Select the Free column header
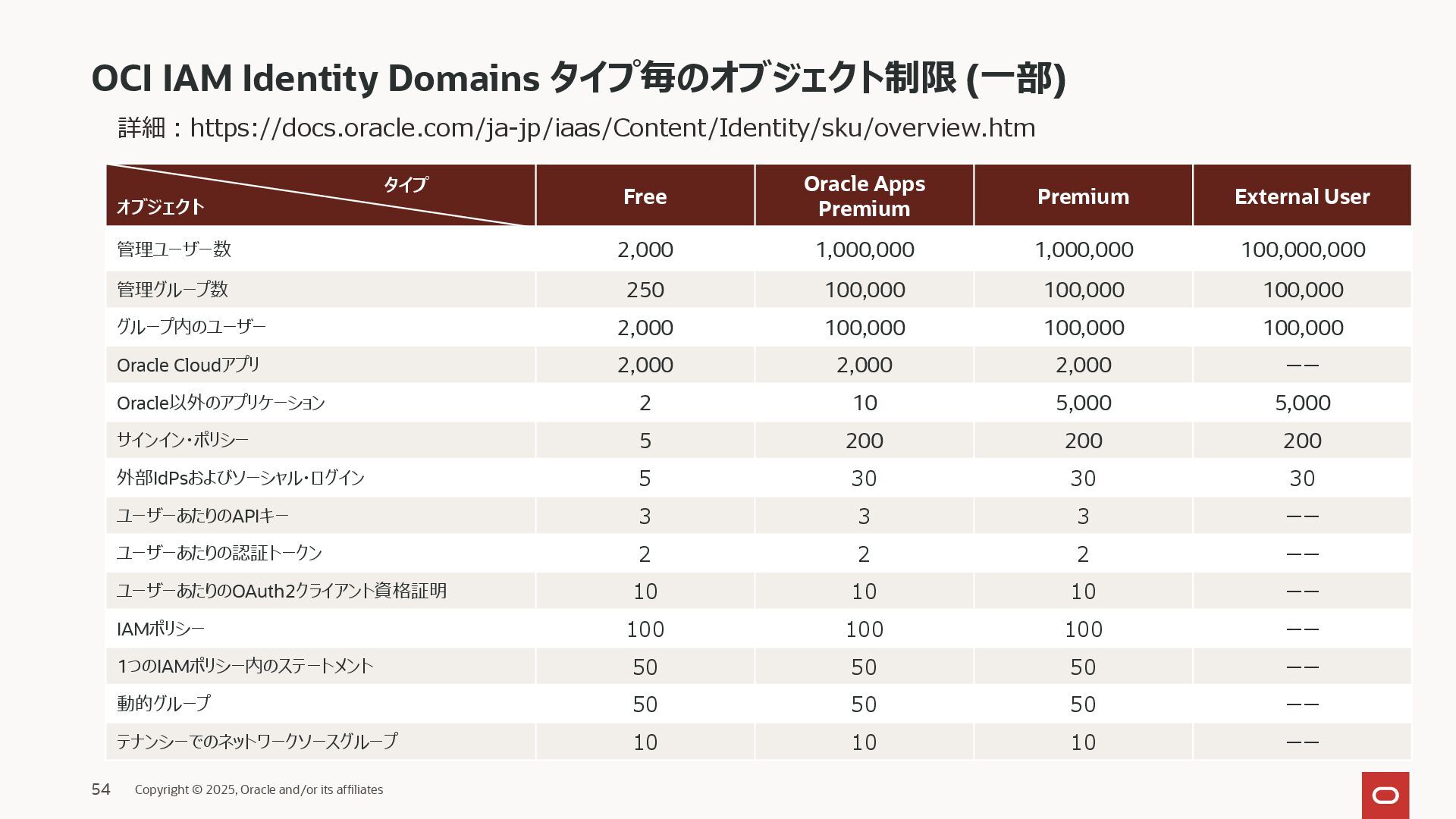Image resolution: width=1456 pixels, height=819 pixels. [645, 196]
